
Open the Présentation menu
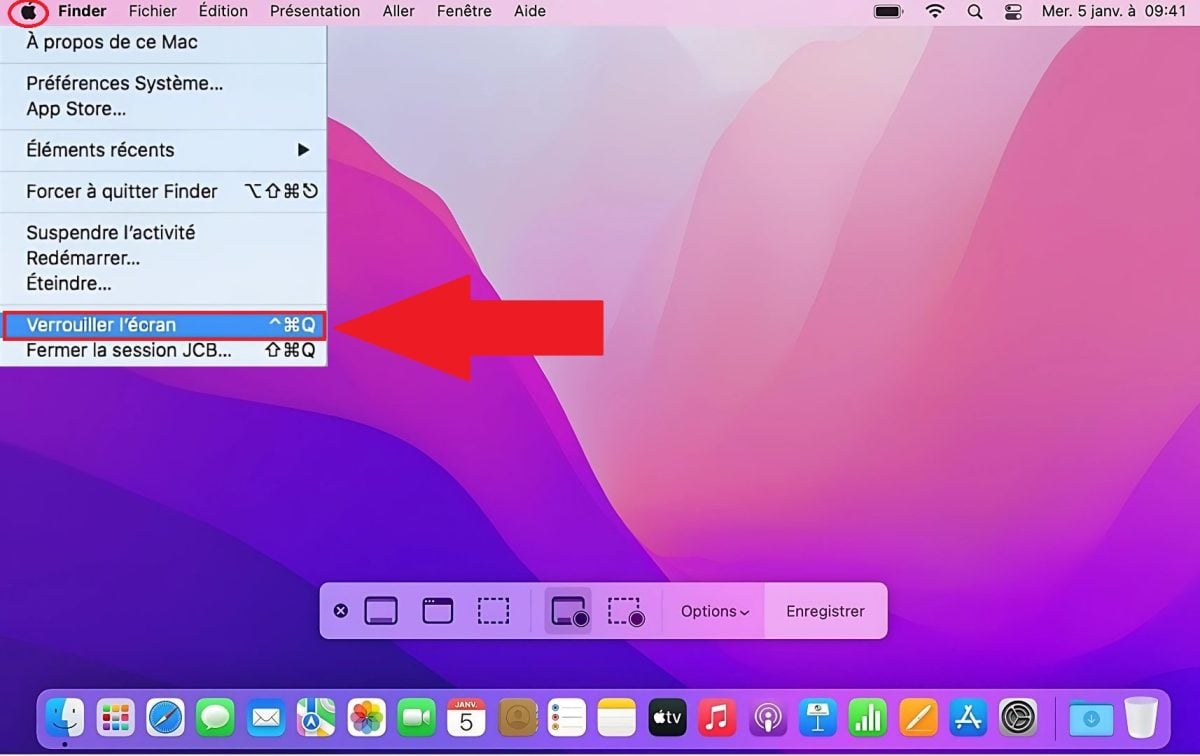(x=315, y=12)
